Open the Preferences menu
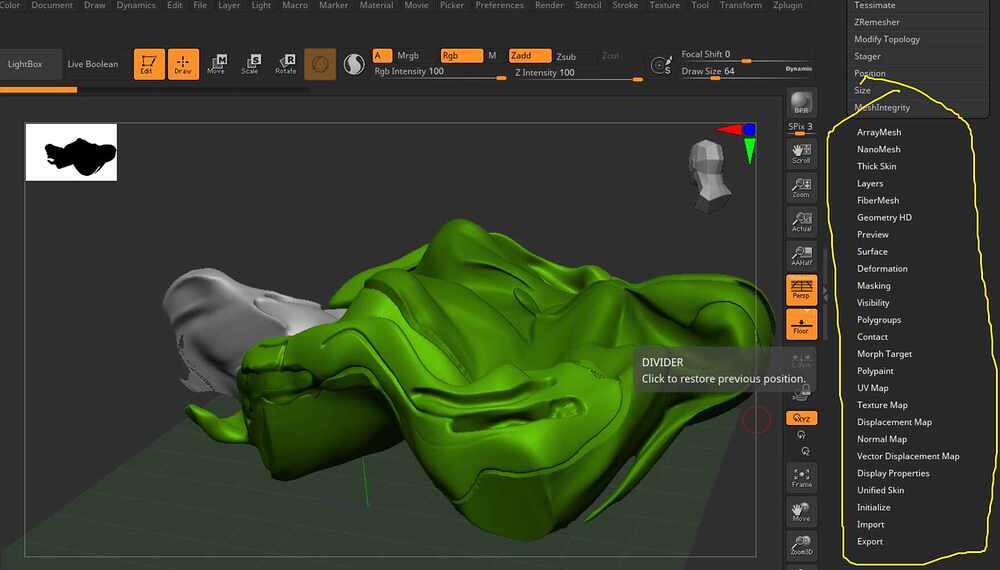This screenshot has height=570, width=1000. click(499, 5)
